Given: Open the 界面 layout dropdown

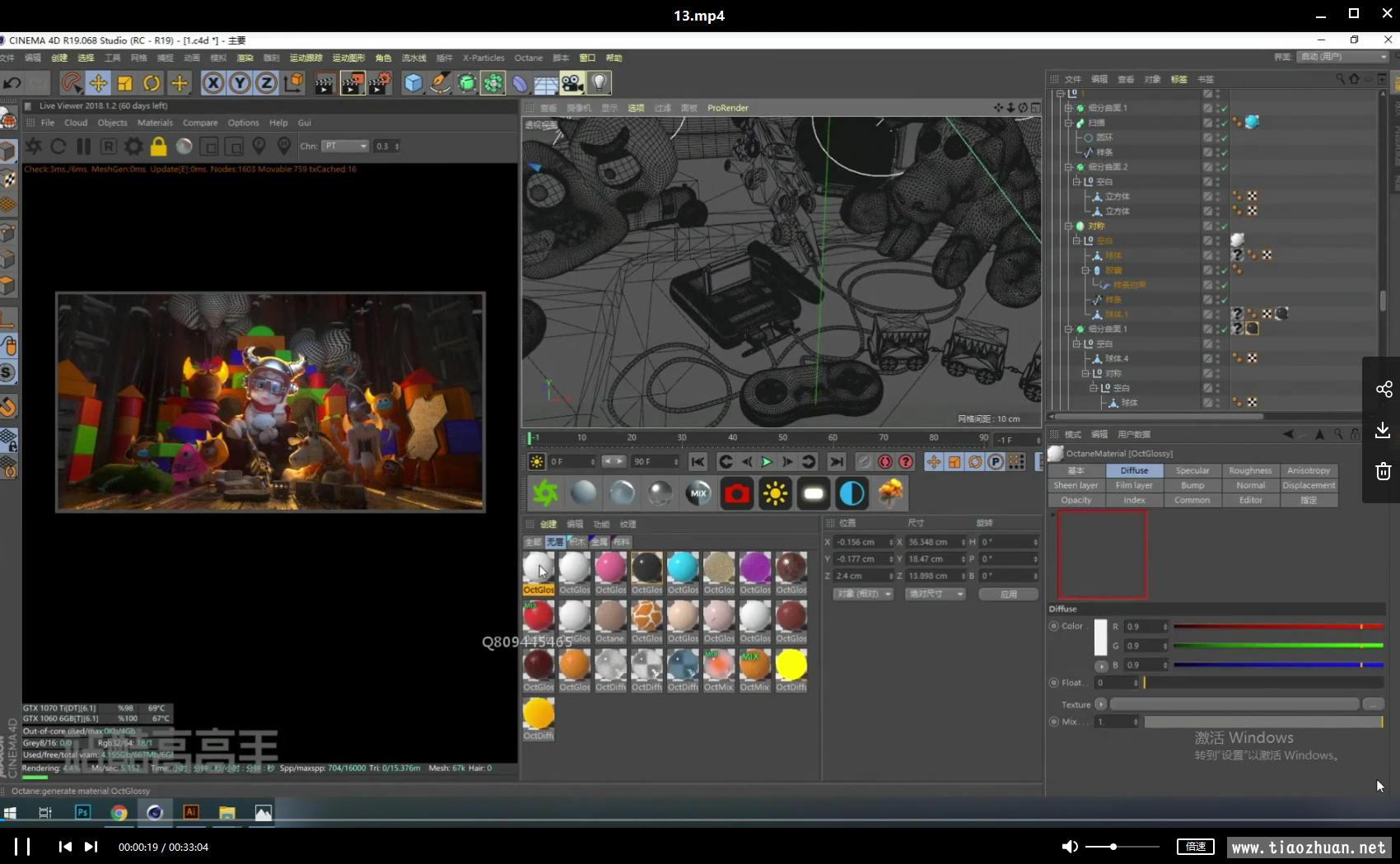Looking at the screenshot, I should 1342,57.
